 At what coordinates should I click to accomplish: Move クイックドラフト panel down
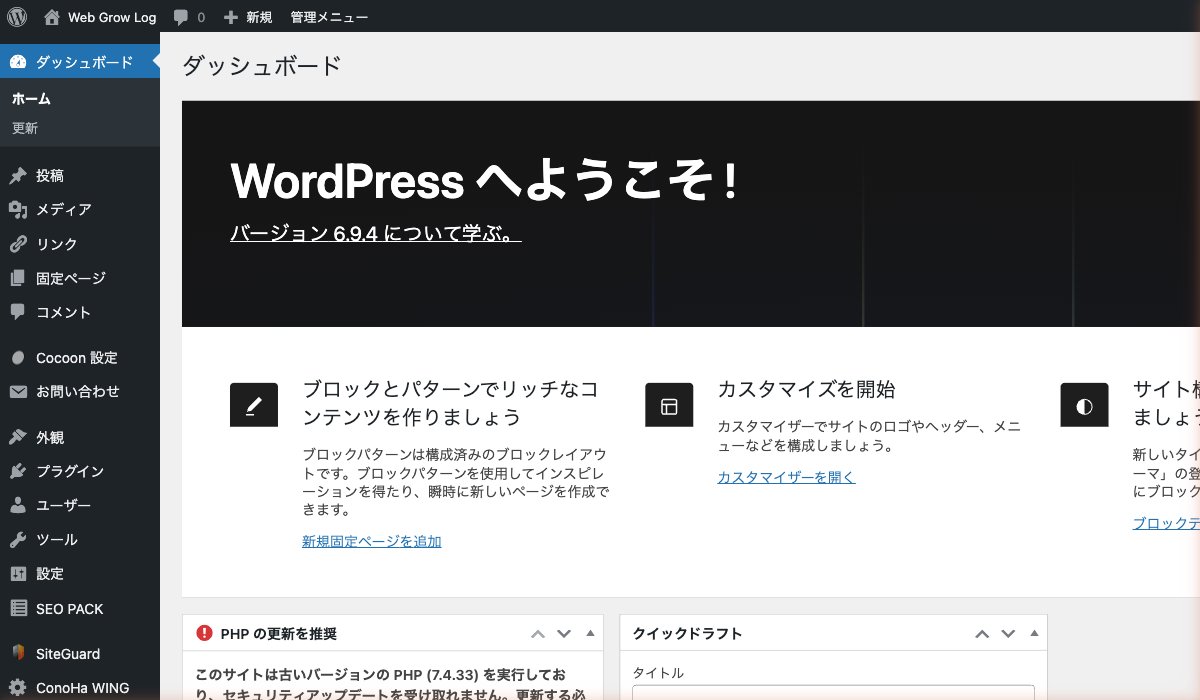(1008, 634)
